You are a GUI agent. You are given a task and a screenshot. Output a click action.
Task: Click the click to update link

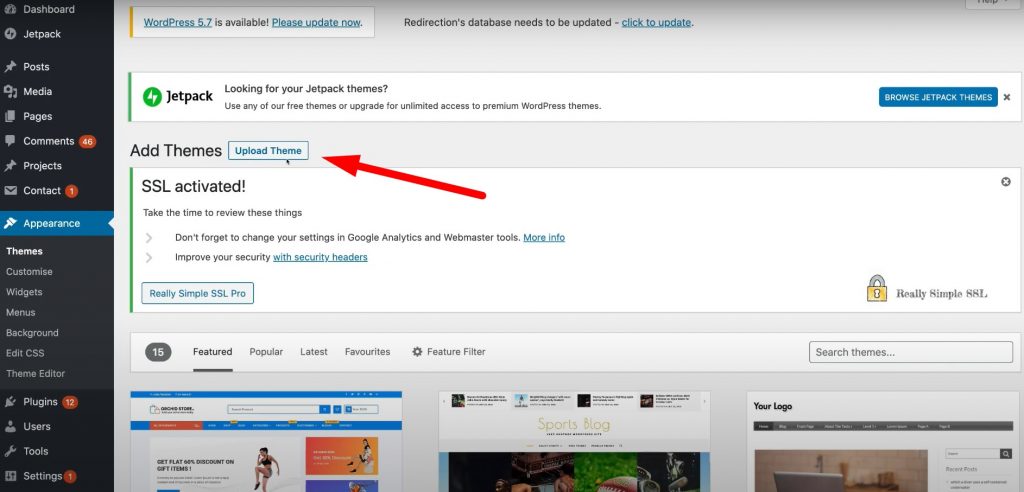(656, 22)
